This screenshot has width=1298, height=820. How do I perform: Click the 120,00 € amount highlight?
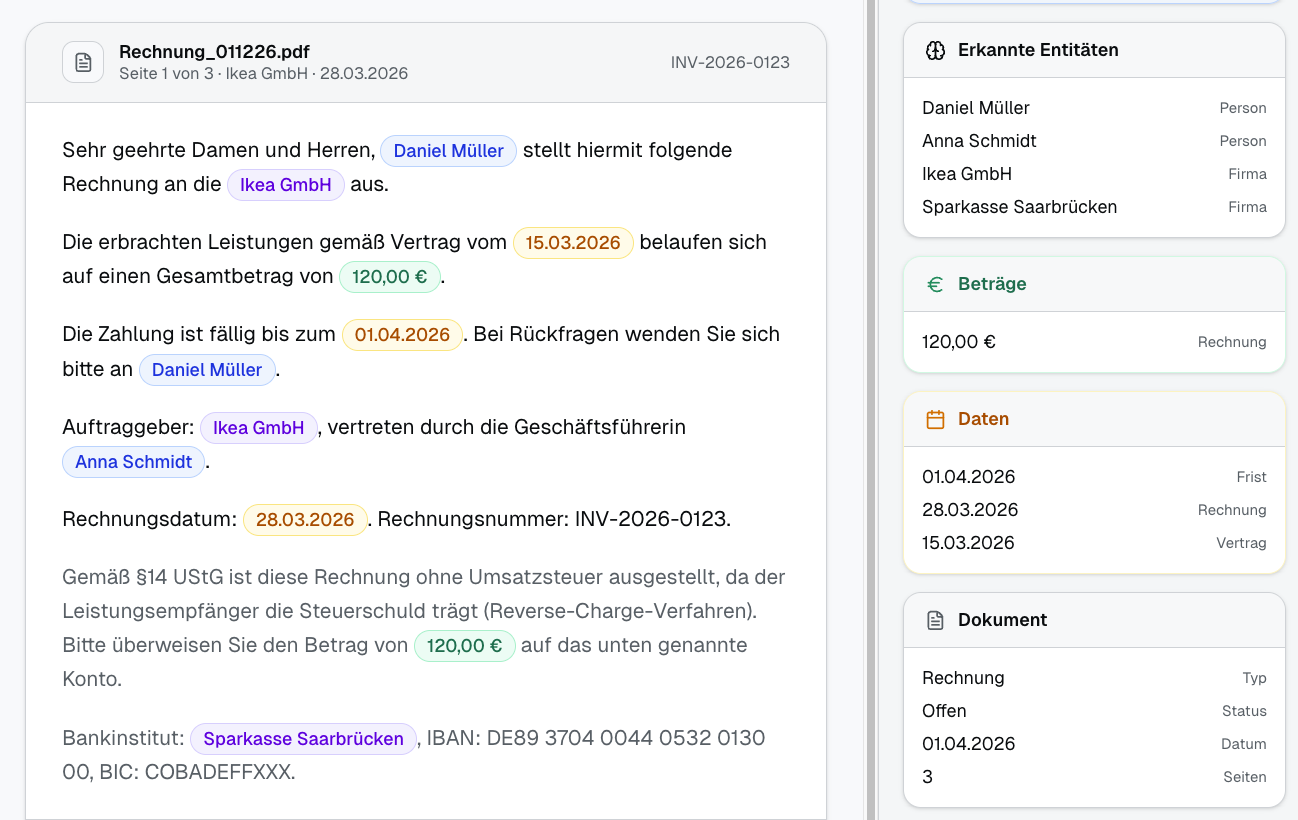(x=390, y=277)
